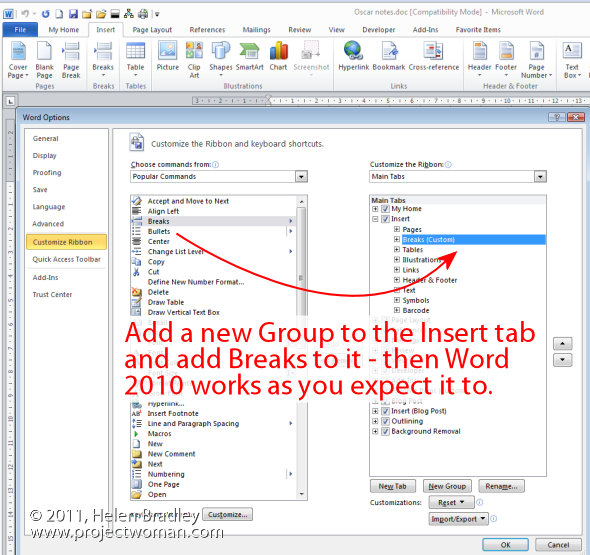
Task: Collapse the Insert tree node
Action: [x=375, y=219]
